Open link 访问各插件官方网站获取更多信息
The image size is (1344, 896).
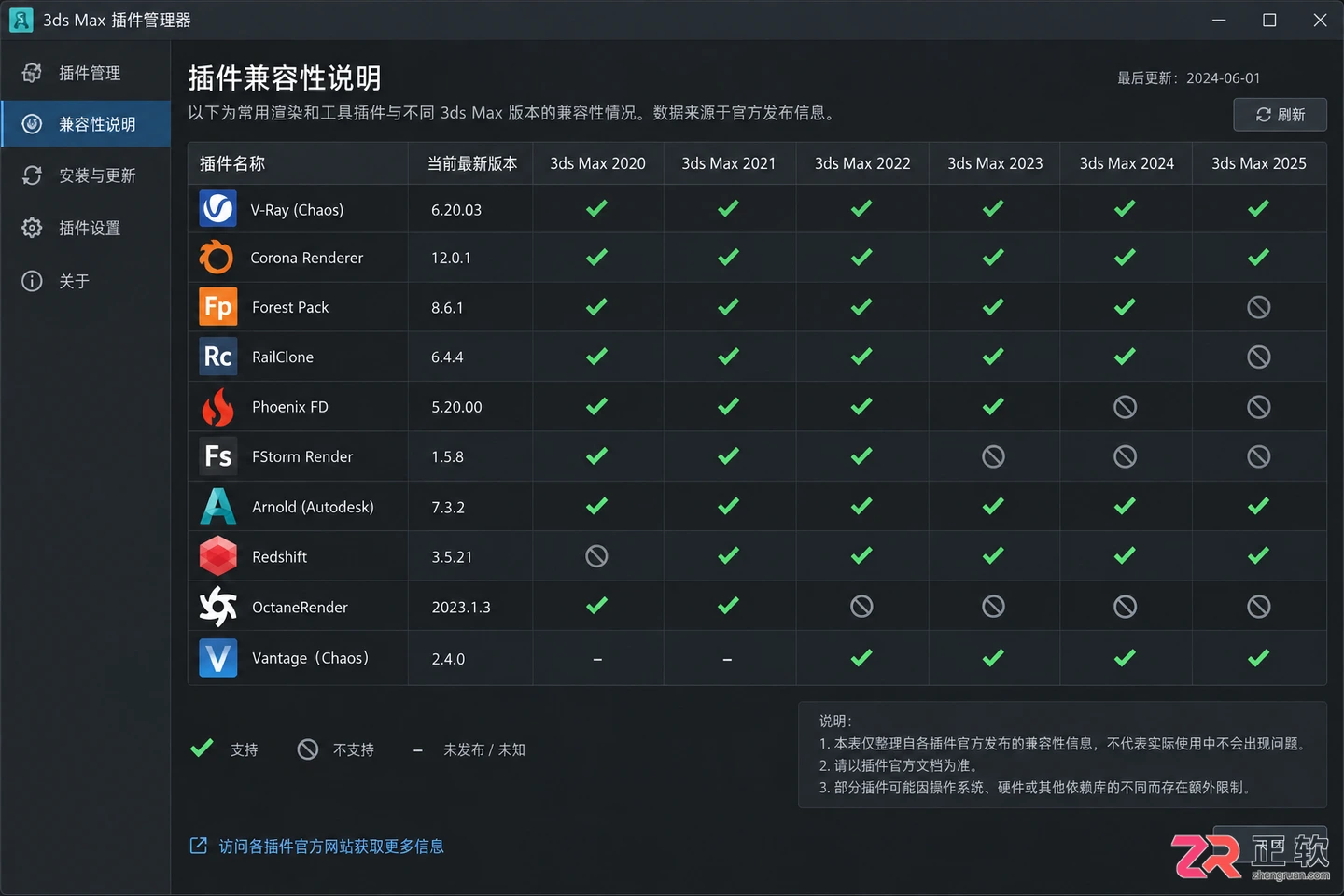click(x=331, y=847)
